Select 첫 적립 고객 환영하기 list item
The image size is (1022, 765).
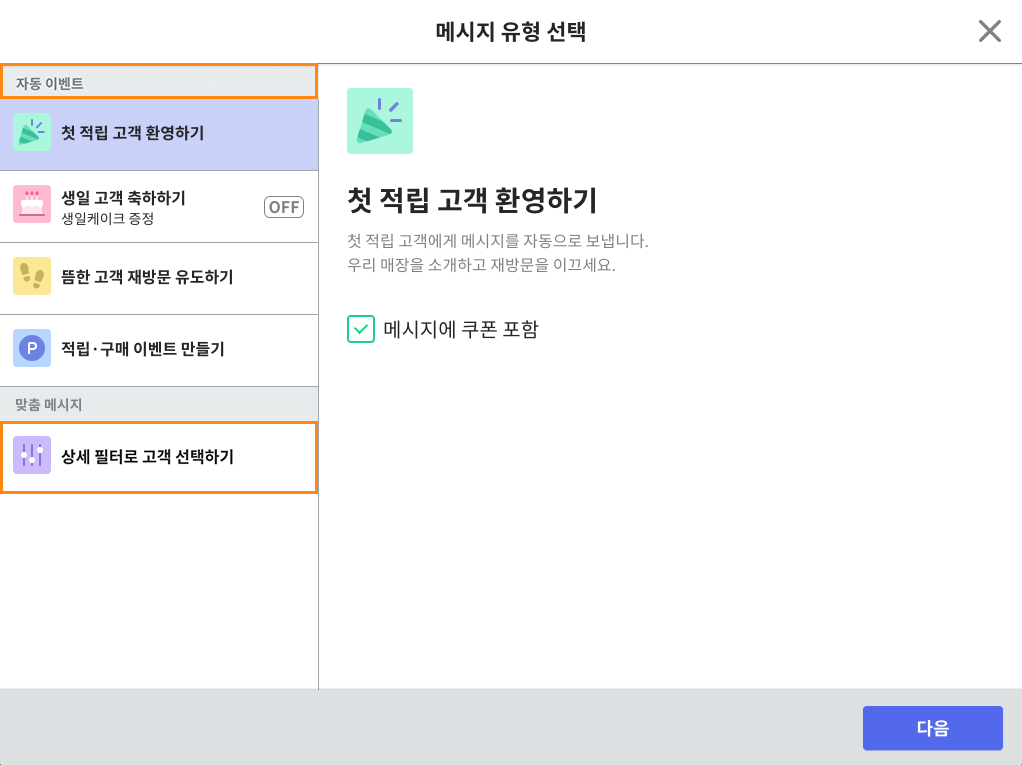[159, 135]
